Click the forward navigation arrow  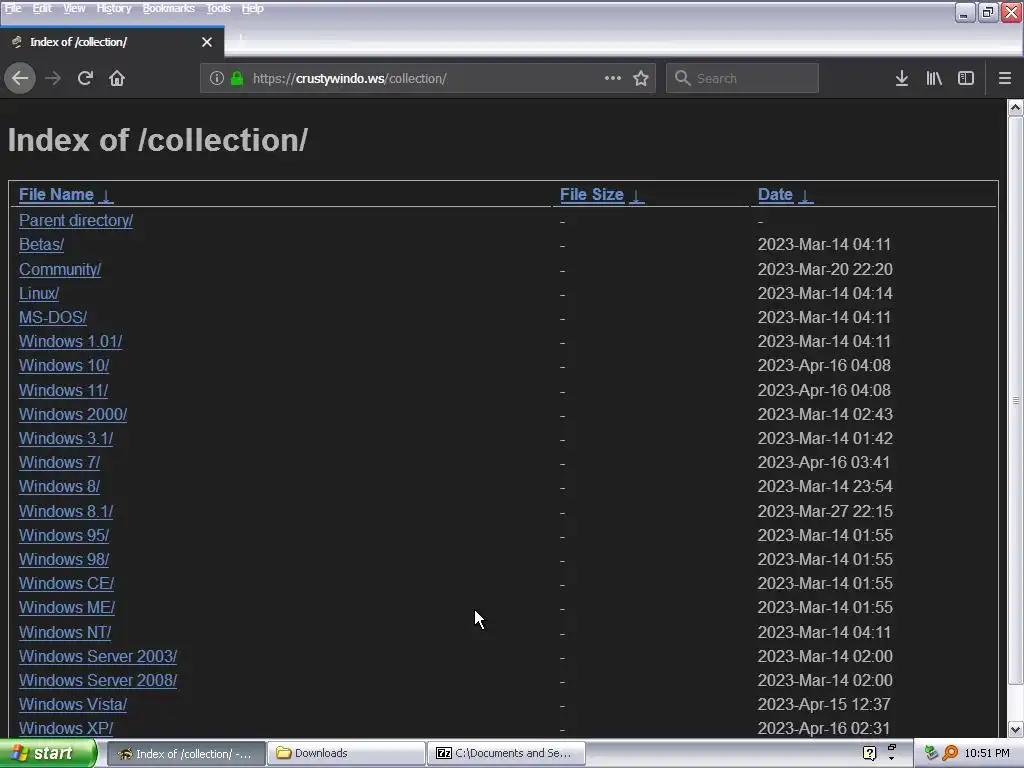(53, 78)
